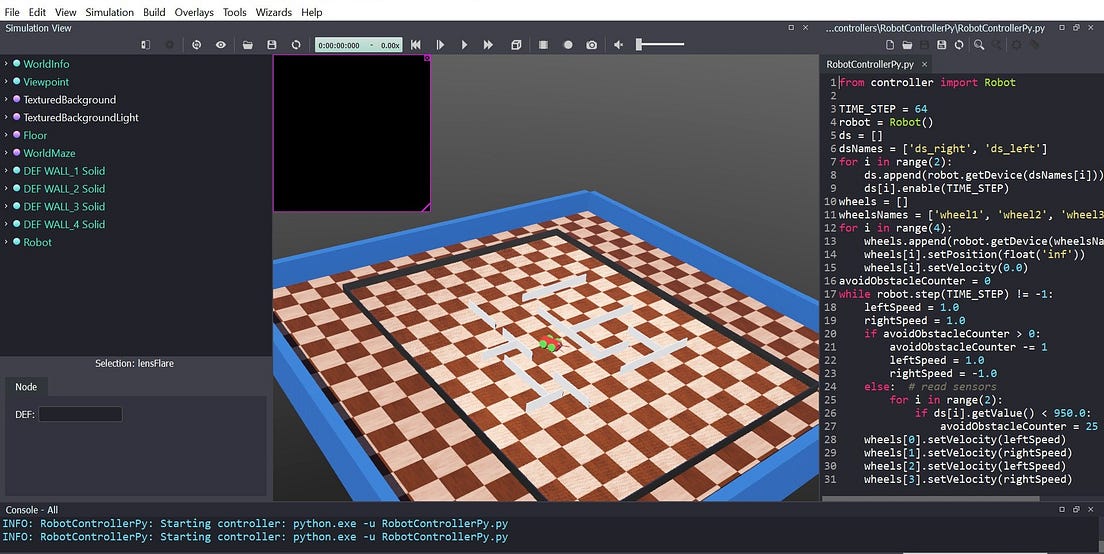The height and width of the screenshot is (554, 1104).
Task: Open the Build menu
Action: pos(154,12)
